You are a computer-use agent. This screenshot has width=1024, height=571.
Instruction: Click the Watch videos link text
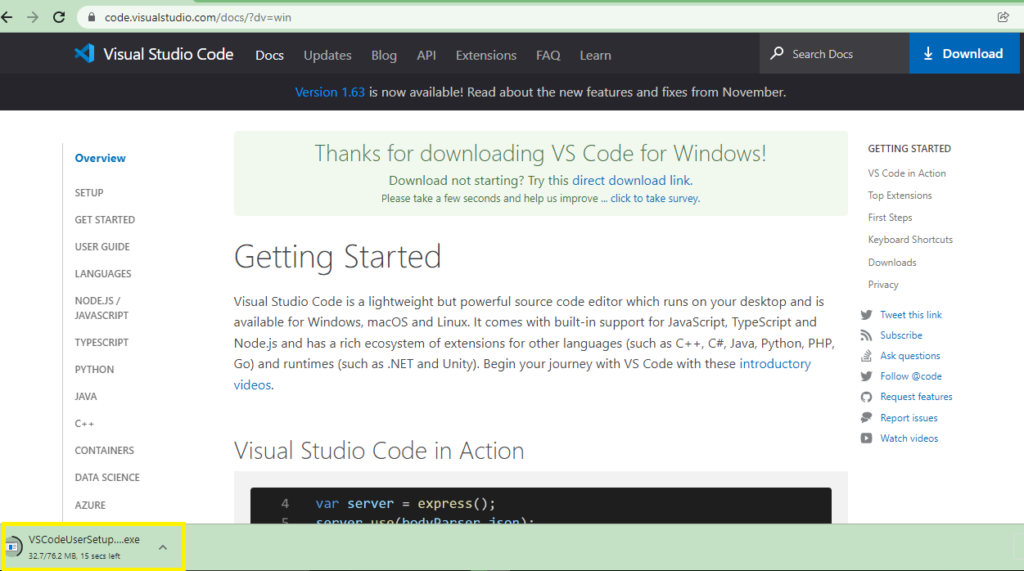pos(908,438)
